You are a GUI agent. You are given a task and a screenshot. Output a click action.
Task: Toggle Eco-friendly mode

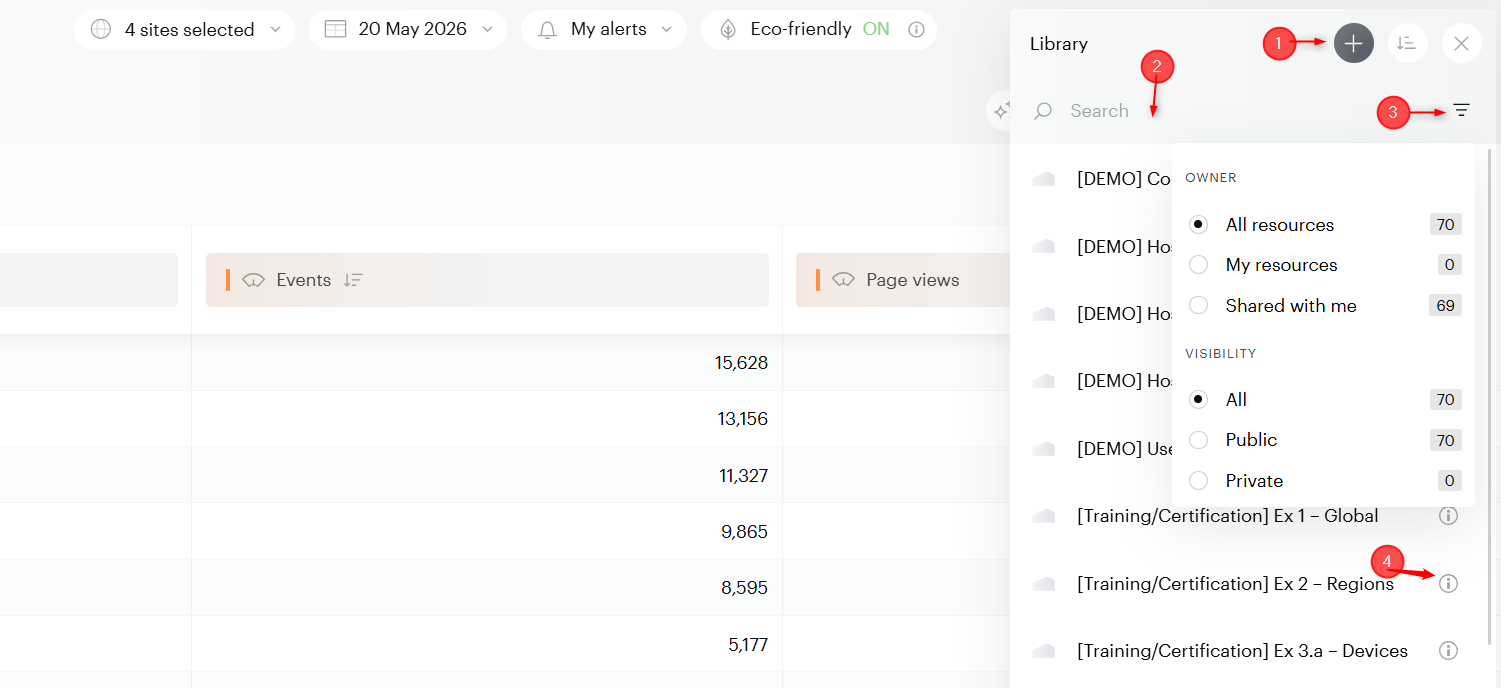tap(876, 30)
